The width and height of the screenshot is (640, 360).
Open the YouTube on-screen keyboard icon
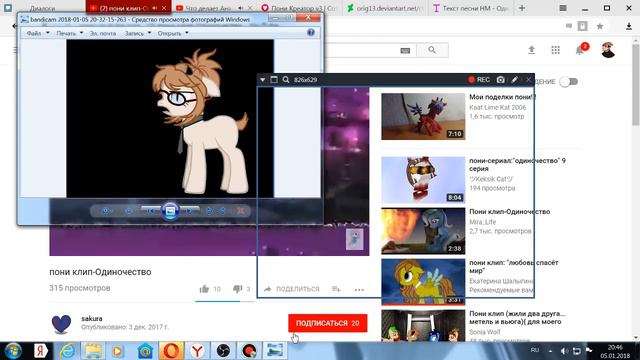(x=405, y=51)
